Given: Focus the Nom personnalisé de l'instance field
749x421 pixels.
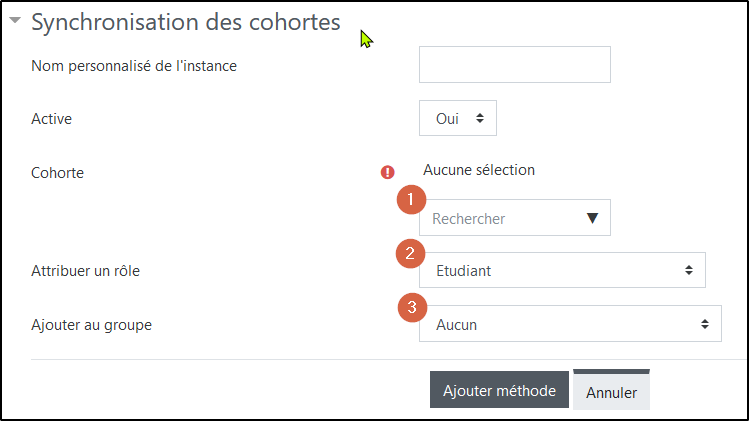Looking at the screenshot, I should click(x=514, y=65).
